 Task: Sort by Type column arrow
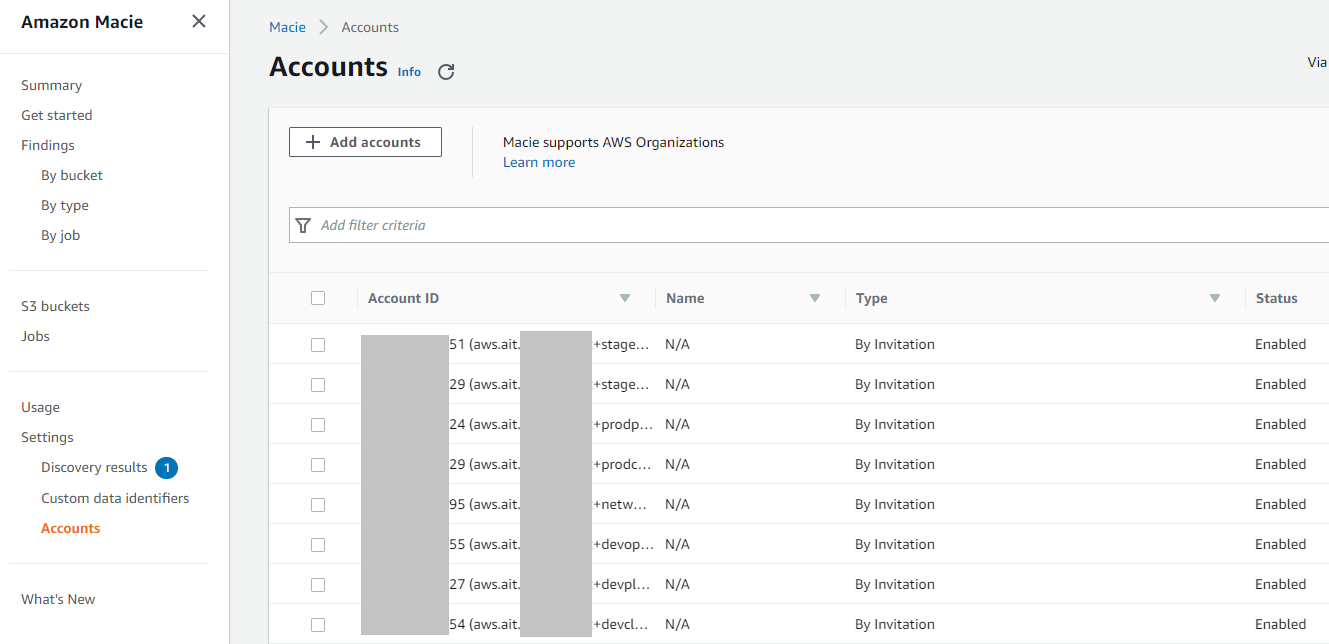click(1215, 298)
